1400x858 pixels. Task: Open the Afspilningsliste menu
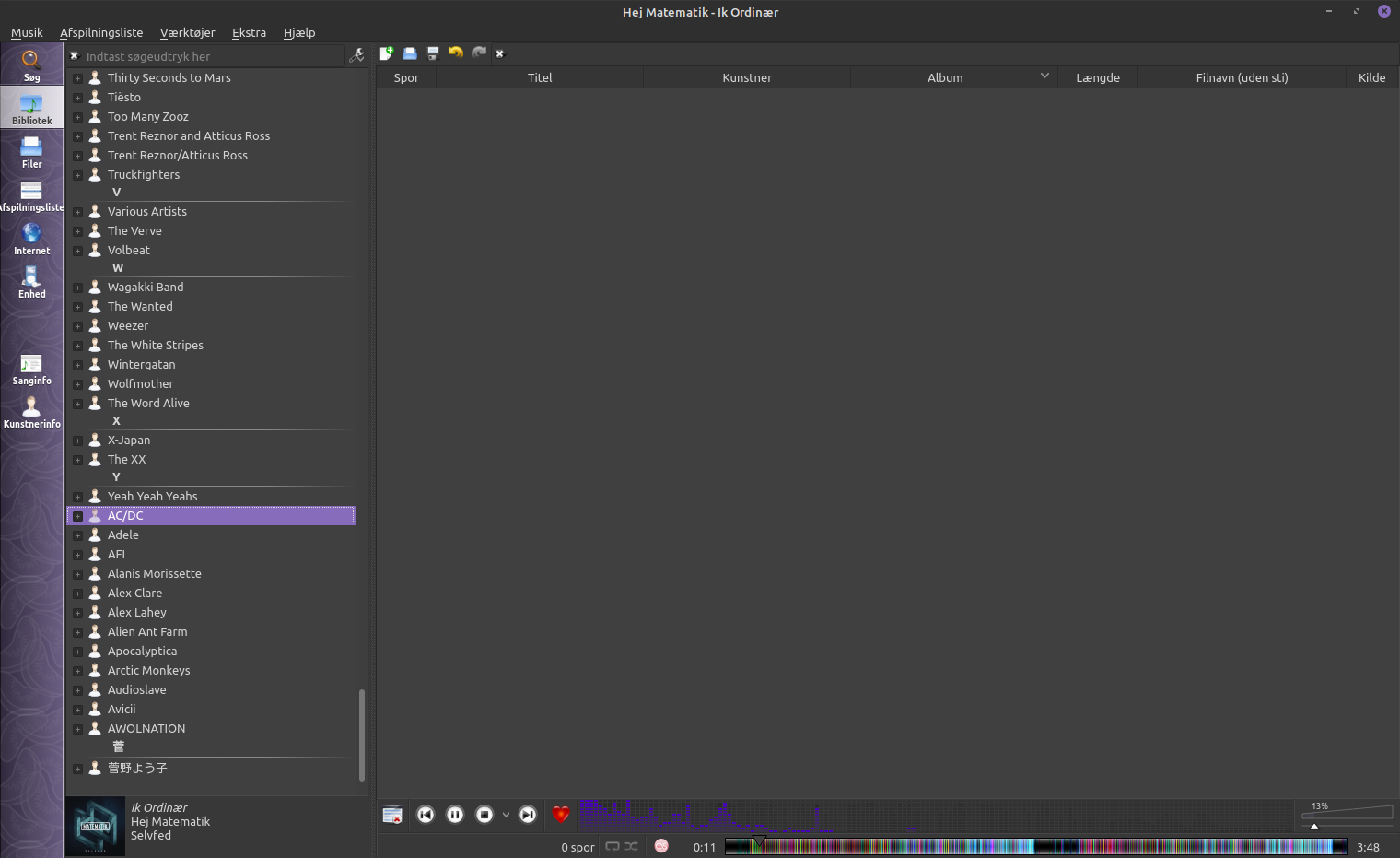click(x=101, y=32)
